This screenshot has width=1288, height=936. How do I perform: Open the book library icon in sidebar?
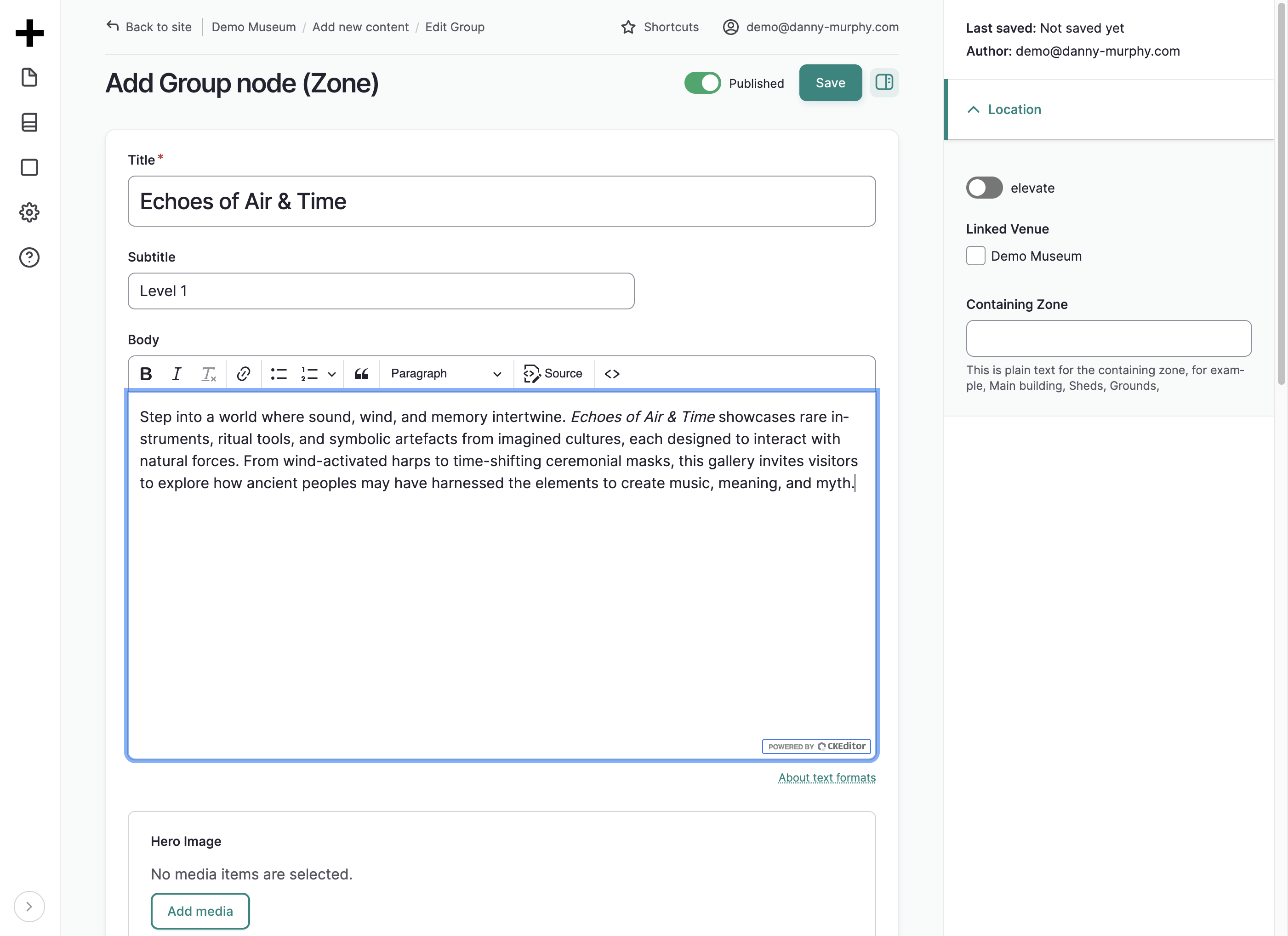click(29, 122)
